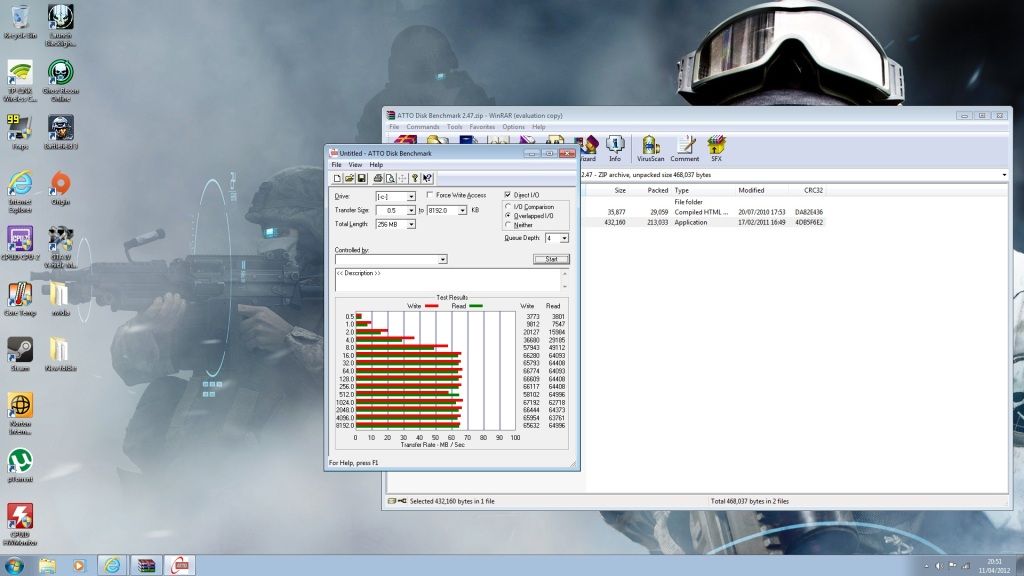Click the Neither radio option
Viewport: 1024px width, 576px height.
point(508,225)
